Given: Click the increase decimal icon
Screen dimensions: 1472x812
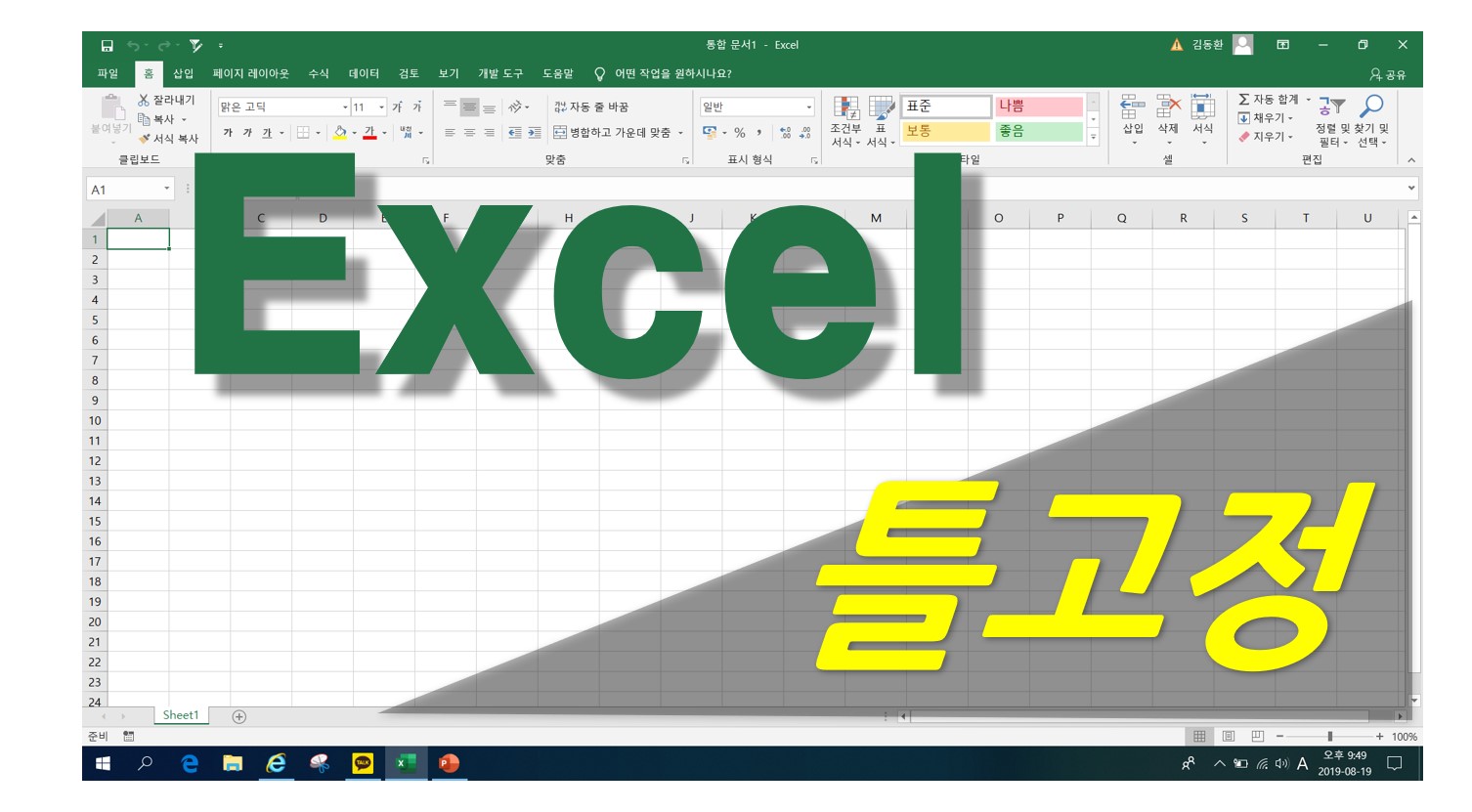Looking at the screenshot, I should pyautogui.click(x=786, y=133).
